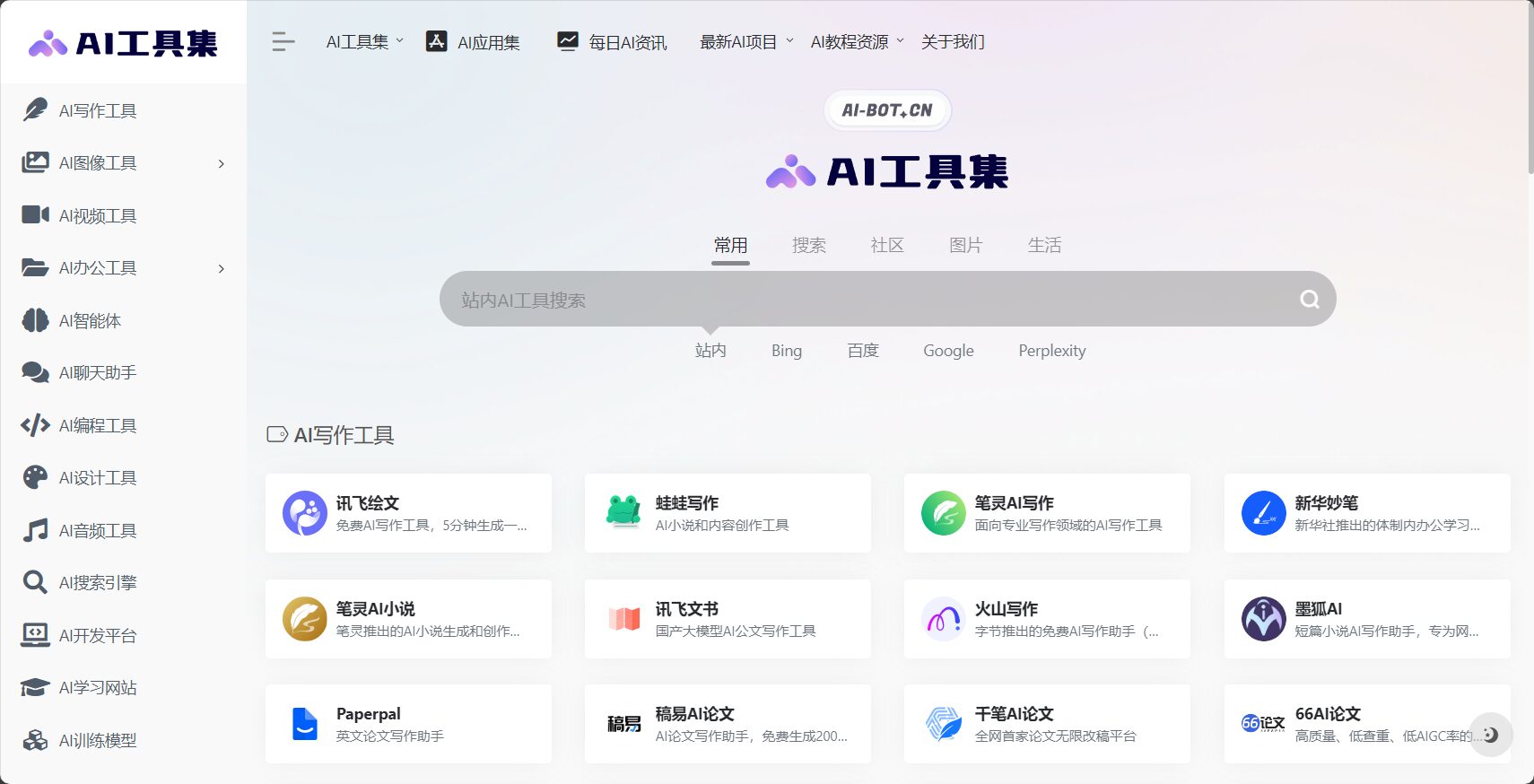Click the AI音频工具 music note icon
Image resolution: width=1534 pixels, height=784 pixels.
click(x=35, y=530)
